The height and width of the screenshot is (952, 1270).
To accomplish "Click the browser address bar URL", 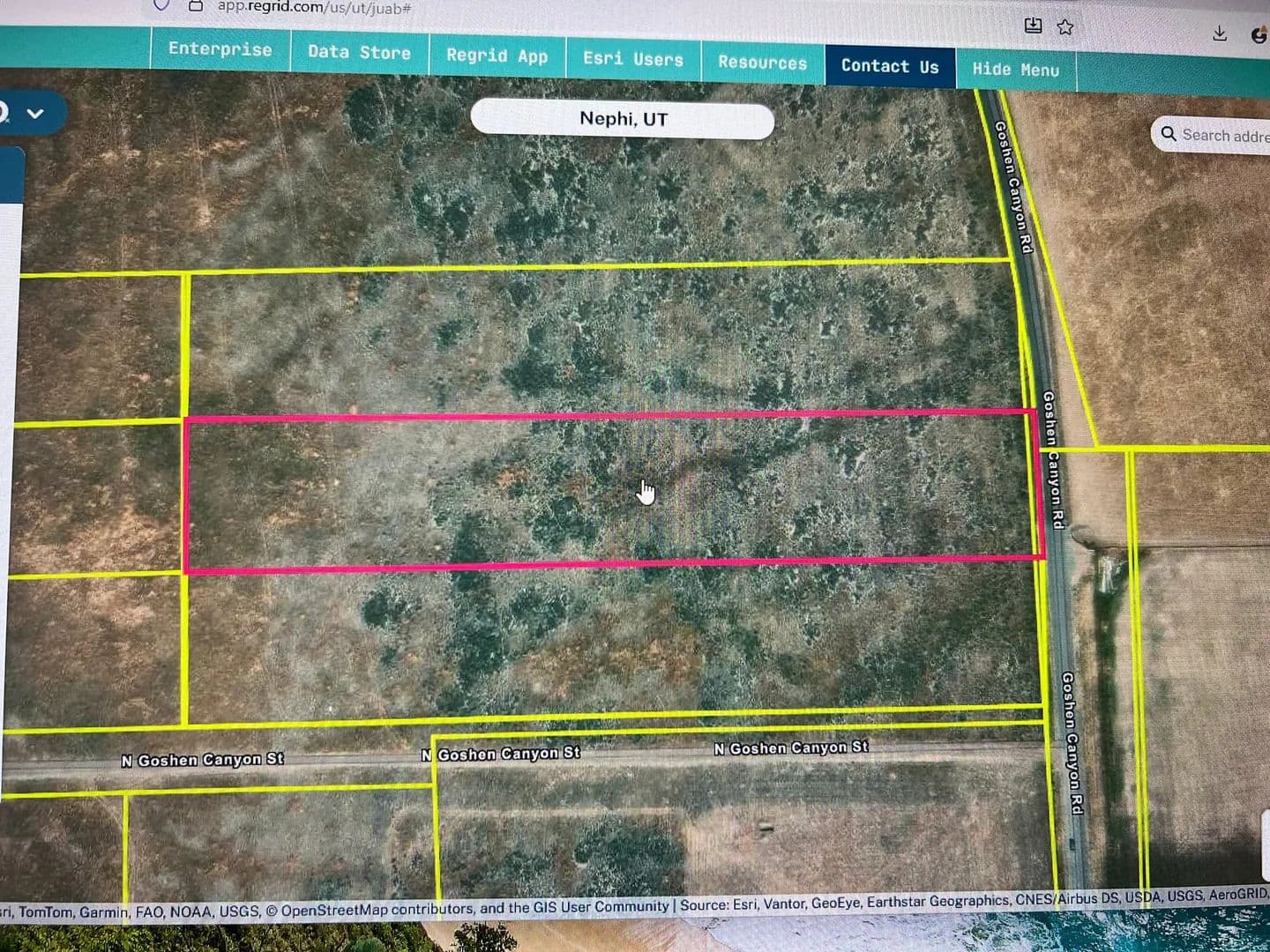I will click(x=313, y=7).
